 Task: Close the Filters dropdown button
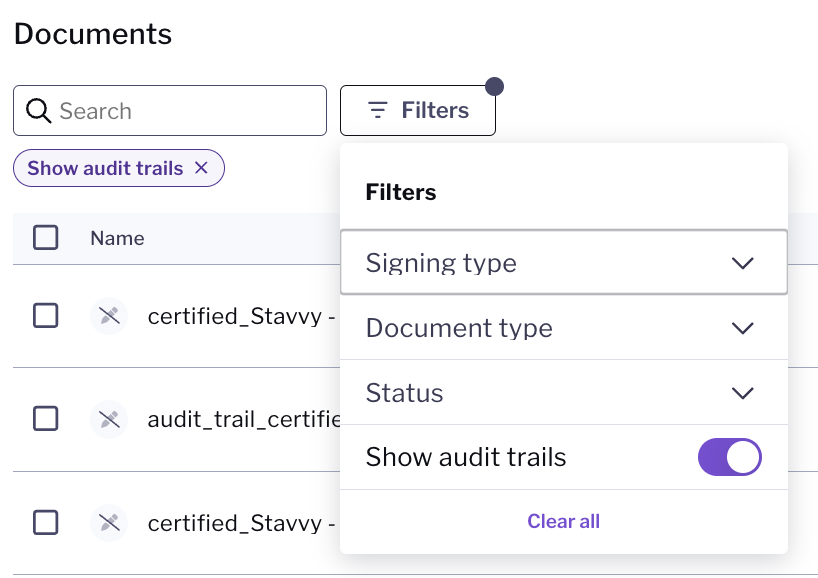tap(418, 111)
